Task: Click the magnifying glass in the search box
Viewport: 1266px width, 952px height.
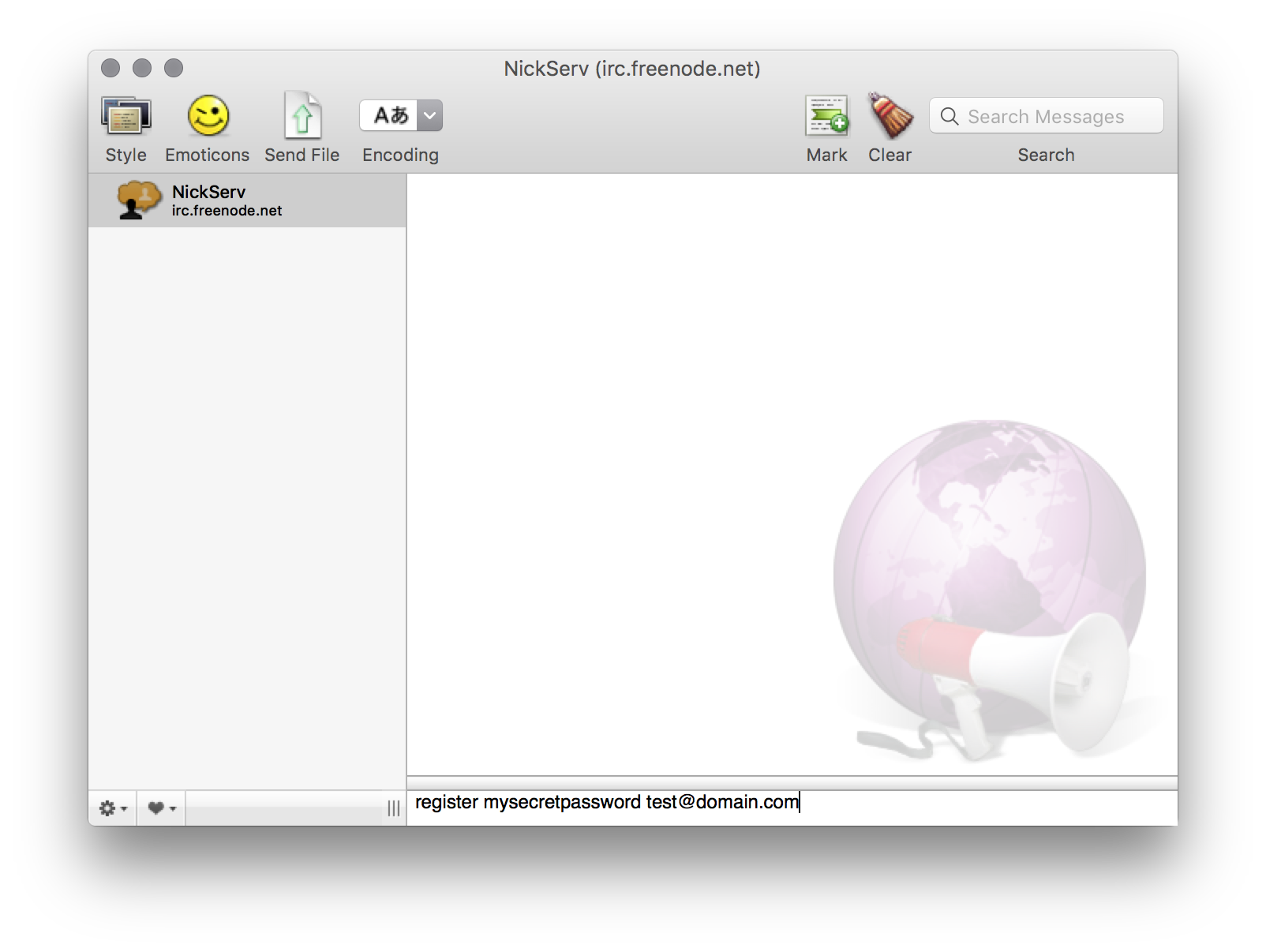Action: pos(949,117)
